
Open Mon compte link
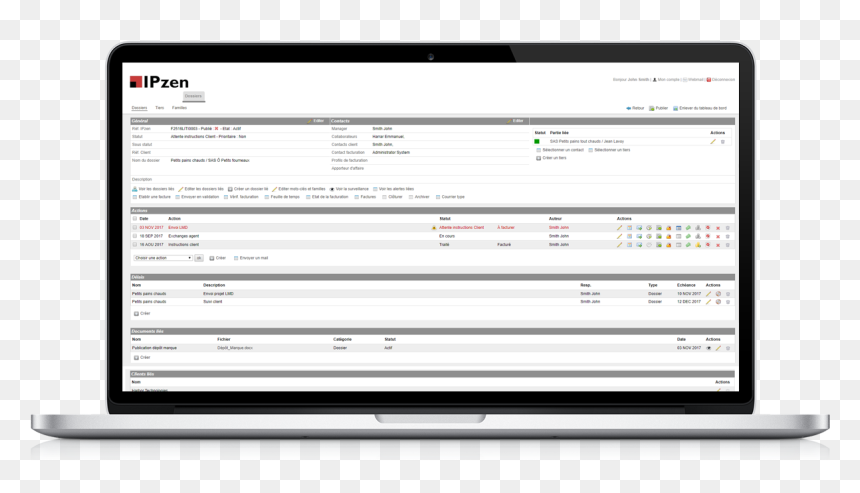666,80
